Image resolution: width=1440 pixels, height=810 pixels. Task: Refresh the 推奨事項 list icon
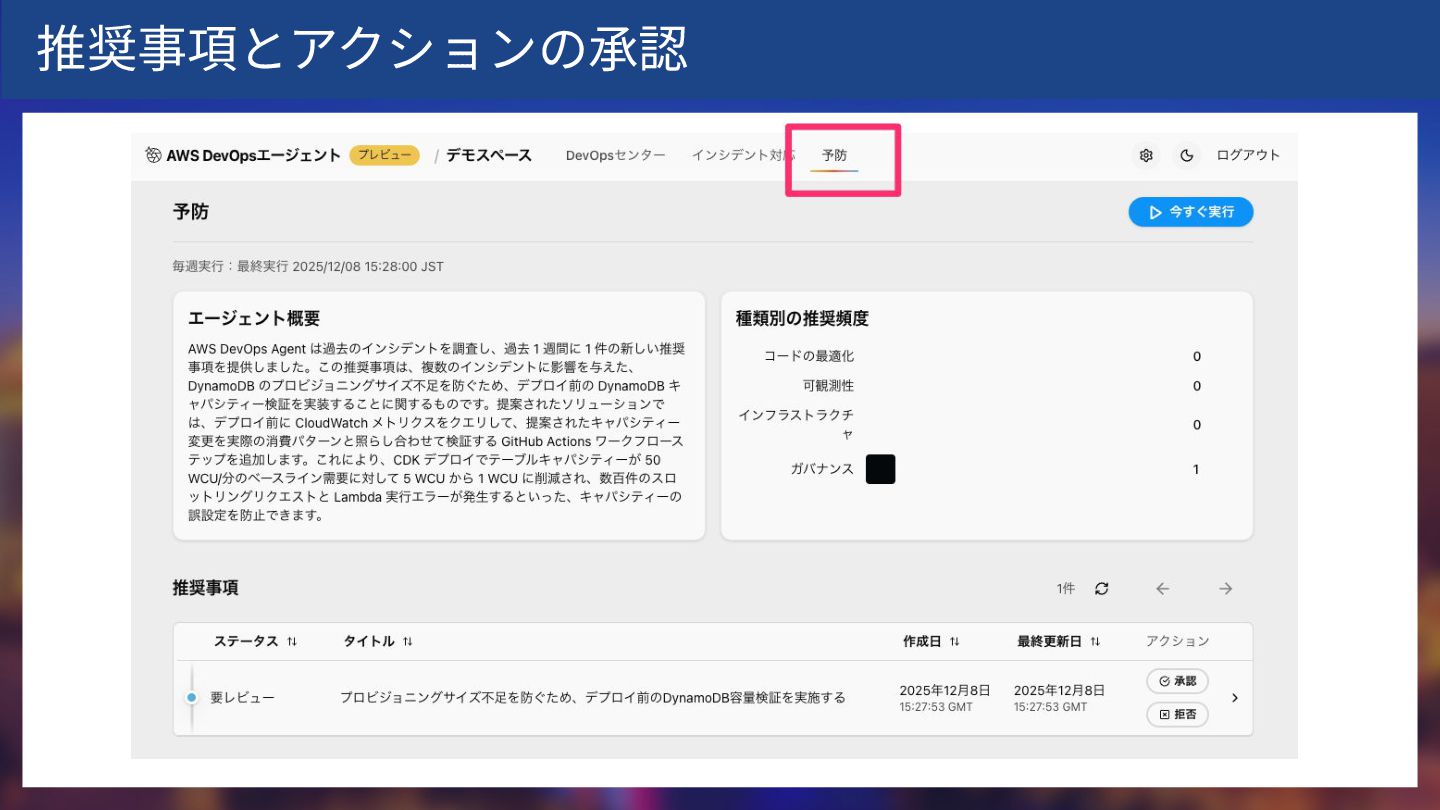click(1101, 589)
